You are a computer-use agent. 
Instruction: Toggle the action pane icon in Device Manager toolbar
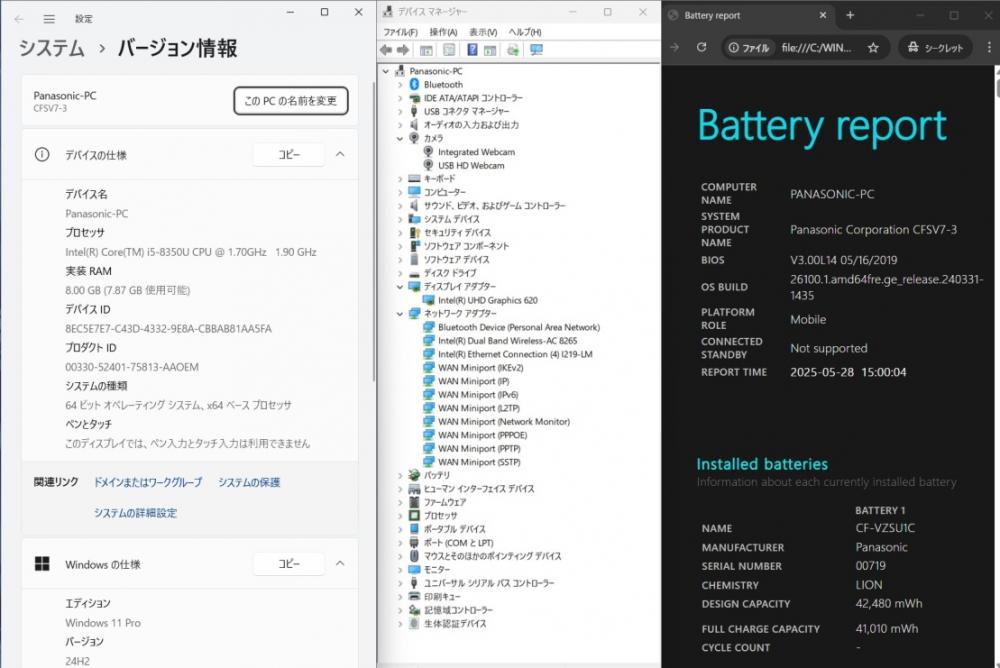click(490, 50)
